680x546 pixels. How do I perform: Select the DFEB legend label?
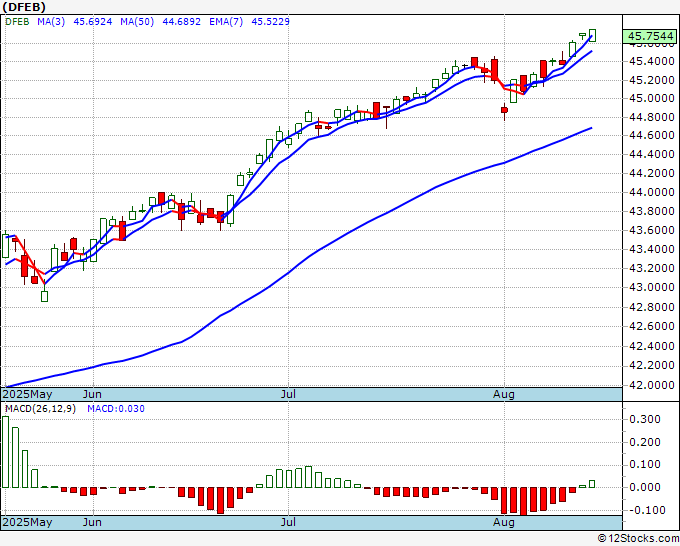[x=17, y=22]
